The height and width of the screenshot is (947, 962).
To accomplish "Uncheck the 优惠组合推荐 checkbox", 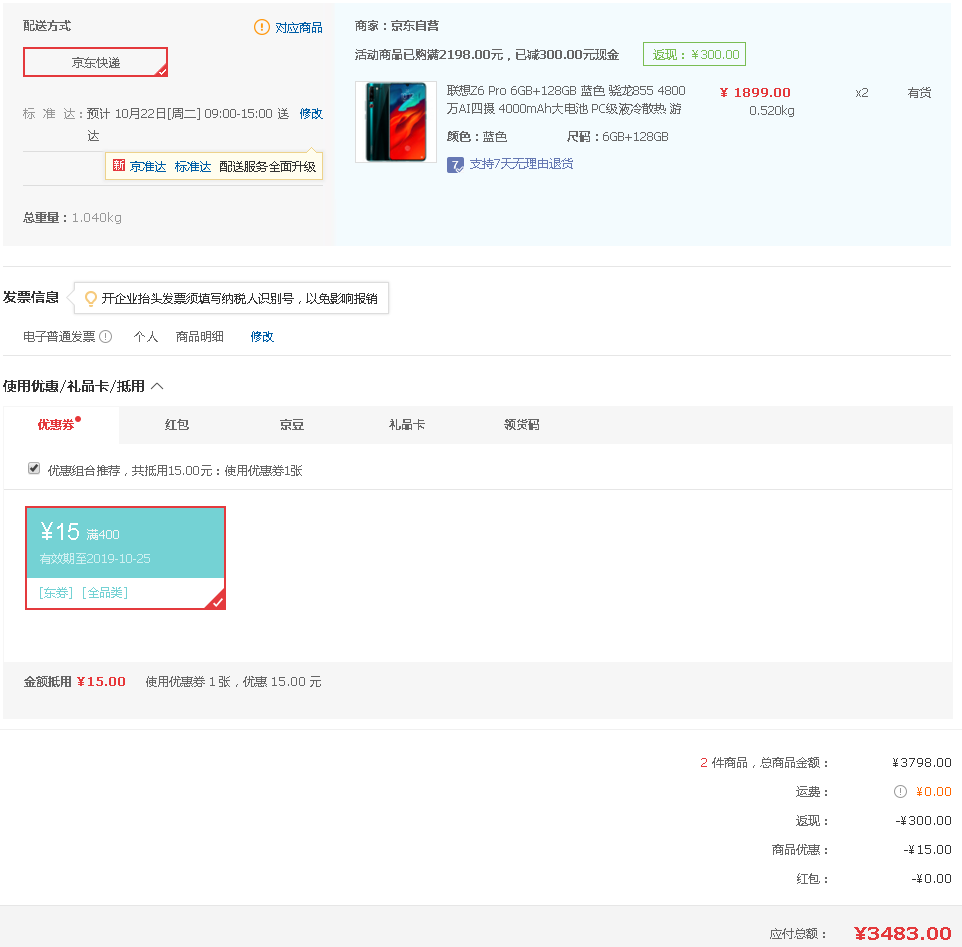I will point(34,469).
